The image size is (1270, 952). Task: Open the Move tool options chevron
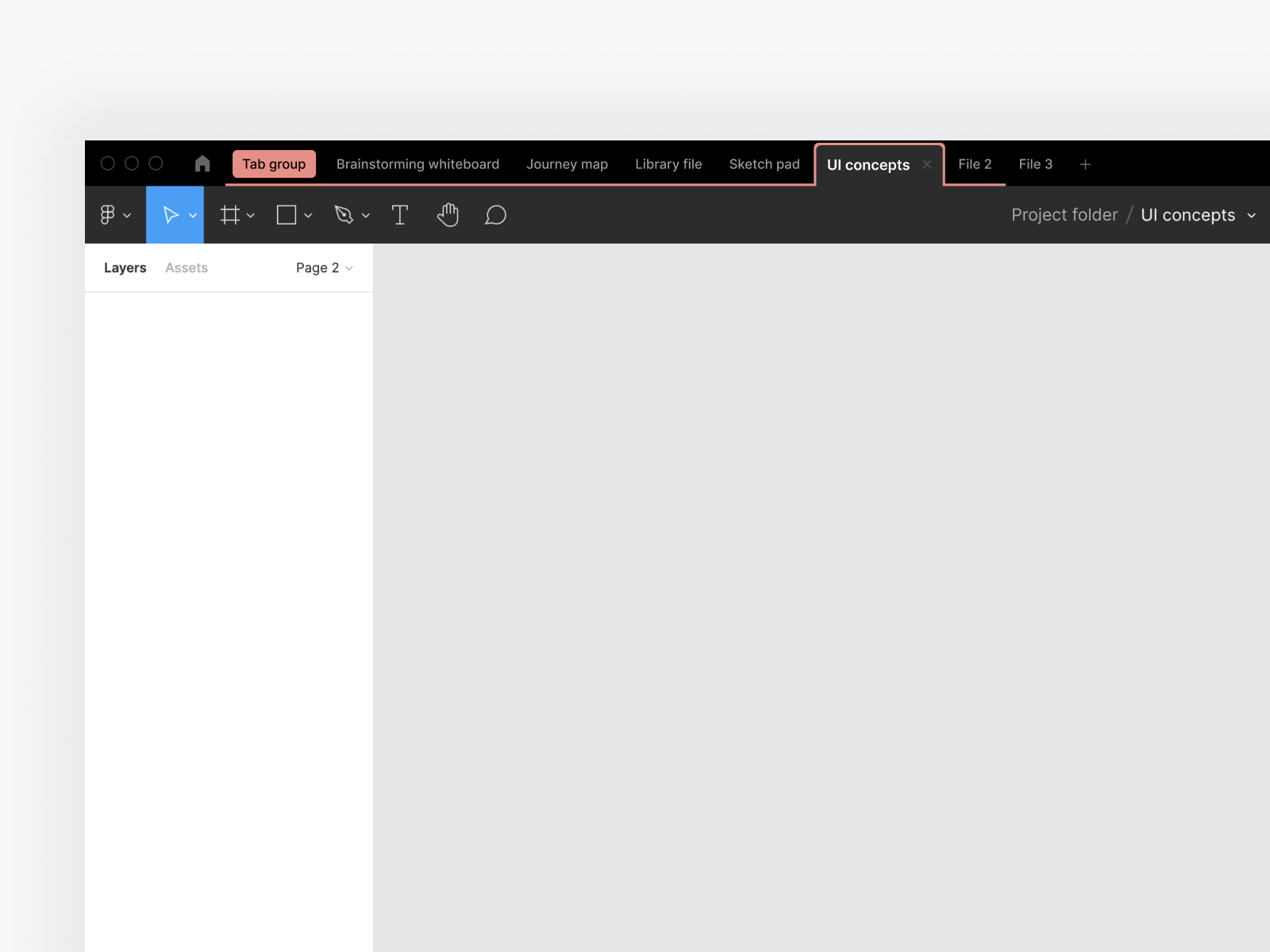192,214
